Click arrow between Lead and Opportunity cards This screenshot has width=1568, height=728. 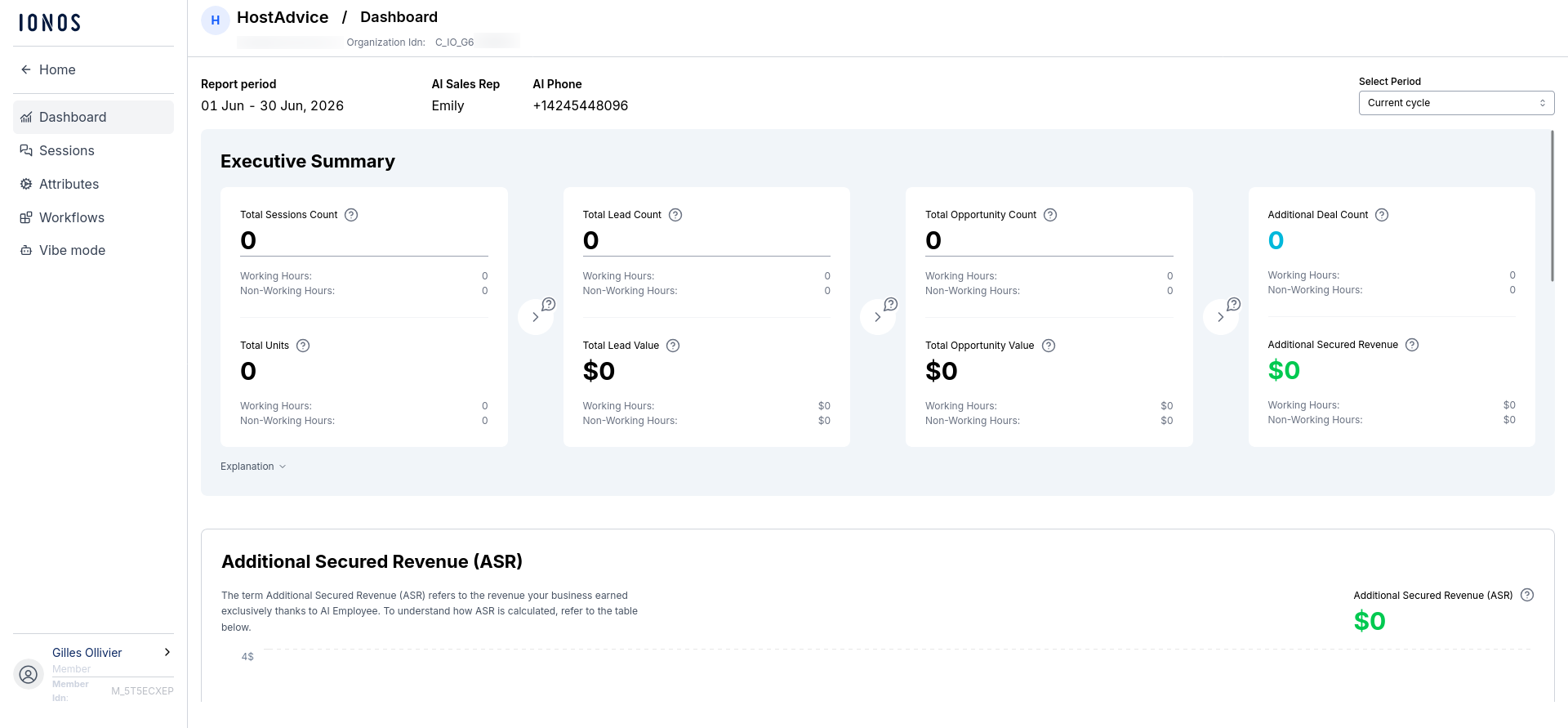(878, 317)
